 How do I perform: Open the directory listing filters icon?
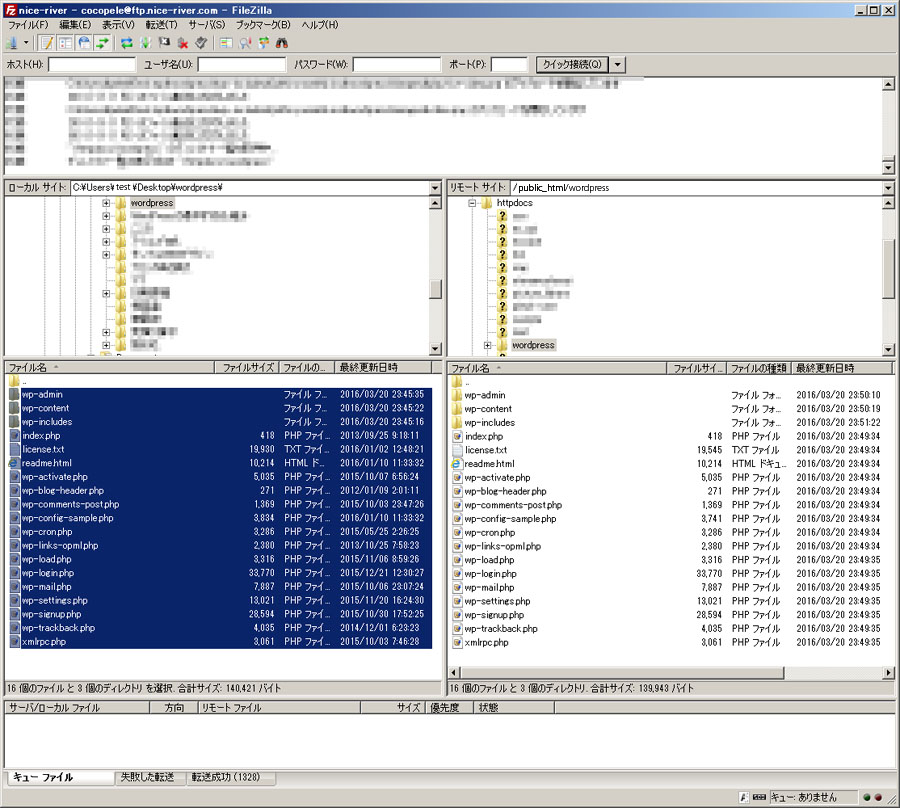pyautogui.click(x=226, y=43)
